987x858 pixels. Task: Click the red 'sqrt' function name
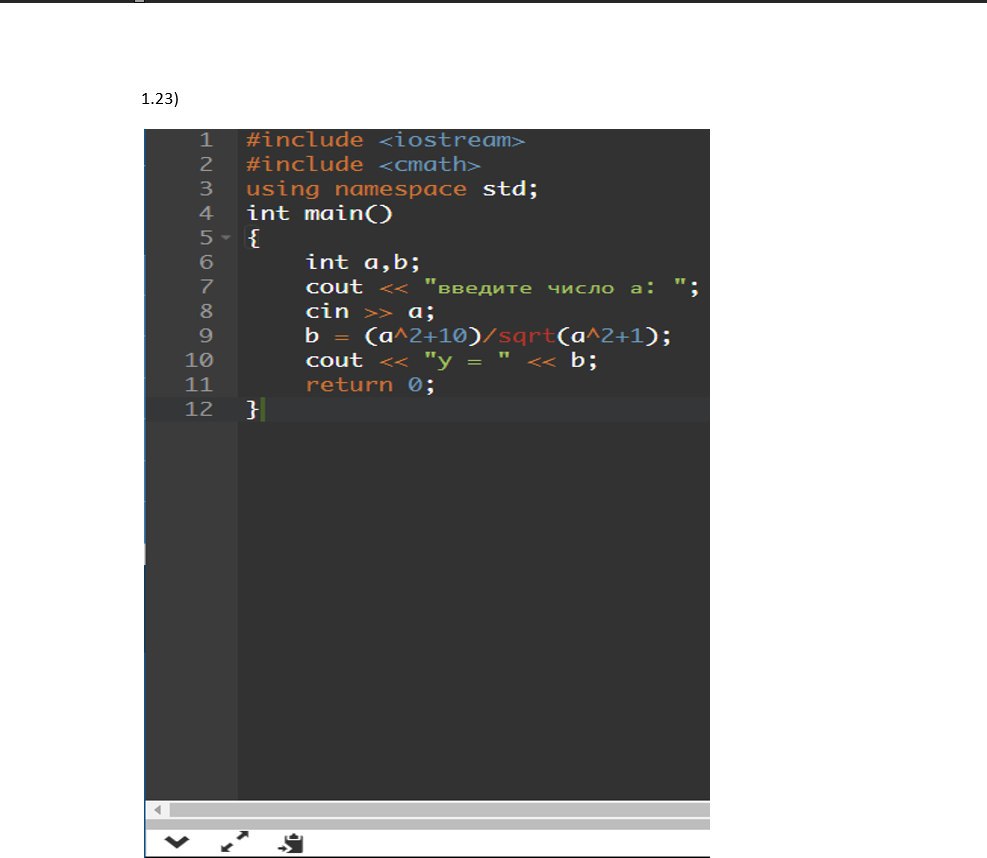[x=527, y=336]
